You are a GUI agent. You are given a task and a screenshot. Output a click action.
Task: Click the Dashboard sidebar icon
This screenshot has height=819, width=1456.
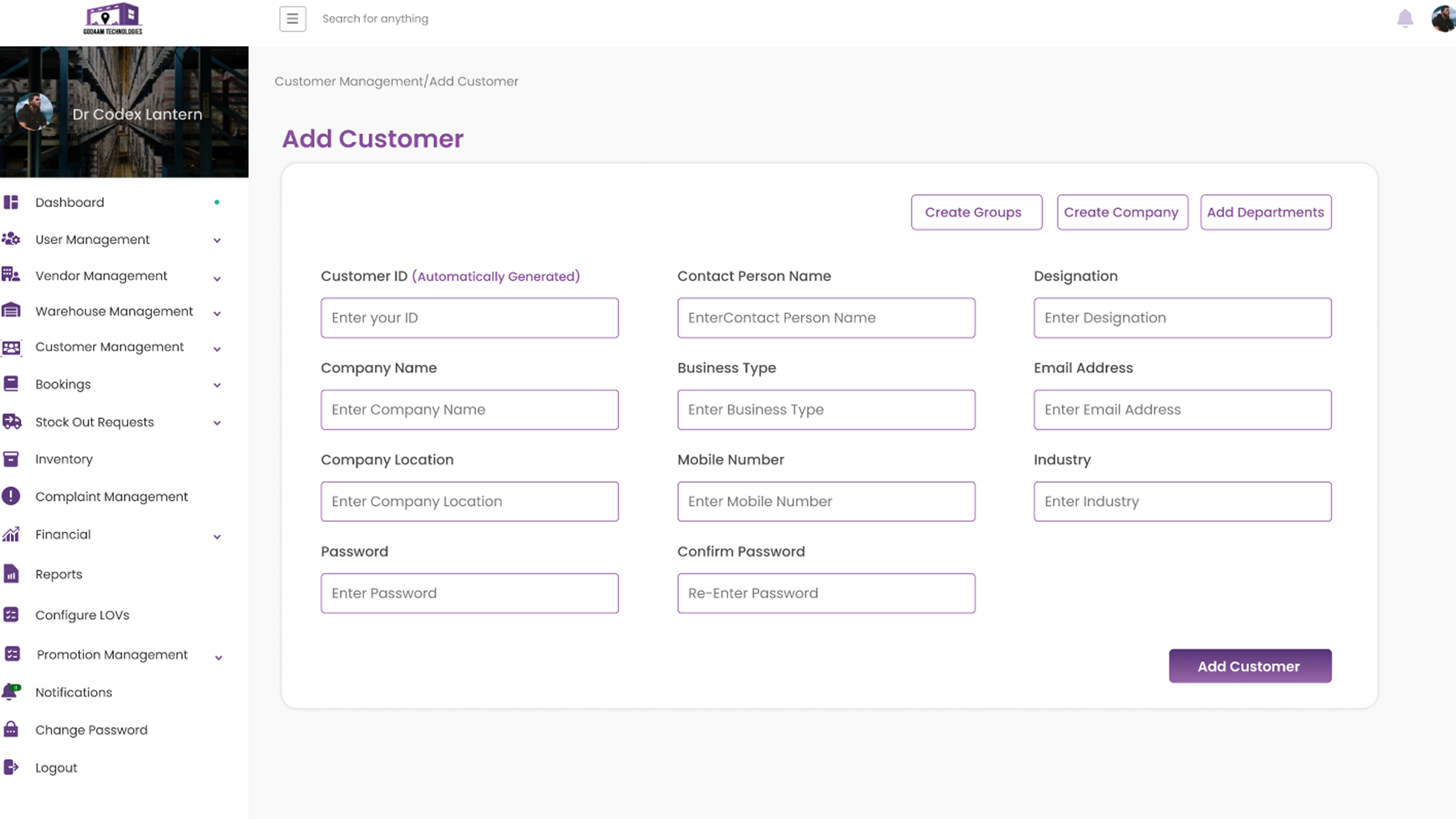coord(11,202)
